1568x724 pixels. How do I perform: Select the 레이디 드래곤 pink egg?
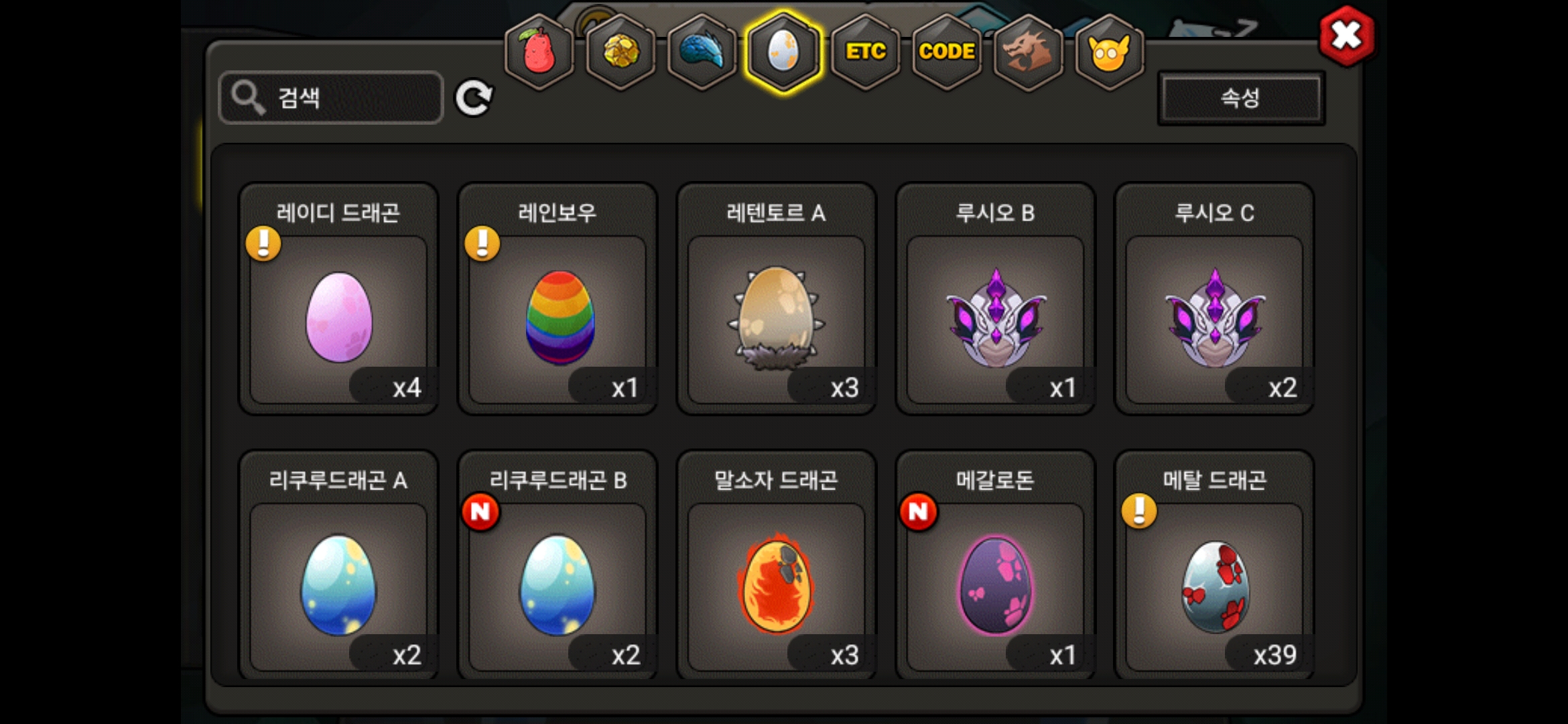click(338, 298)
